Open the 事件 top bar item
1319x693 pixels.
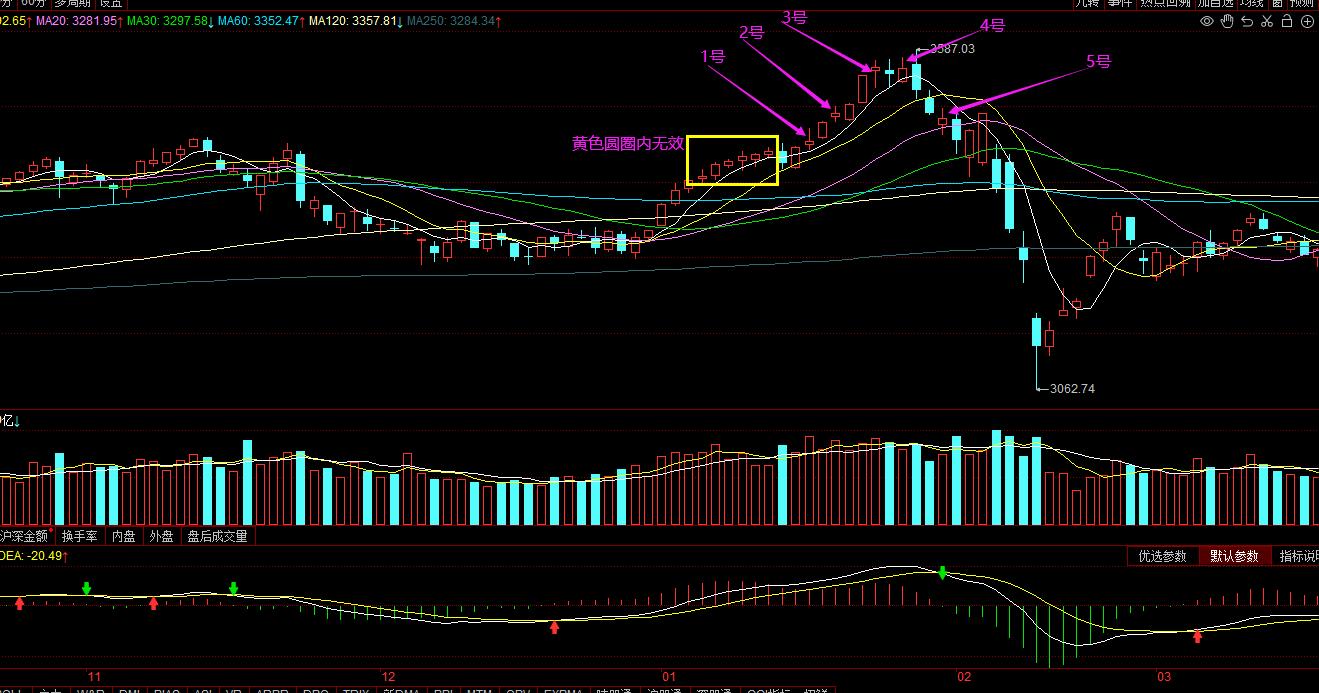click(1120, 4)
